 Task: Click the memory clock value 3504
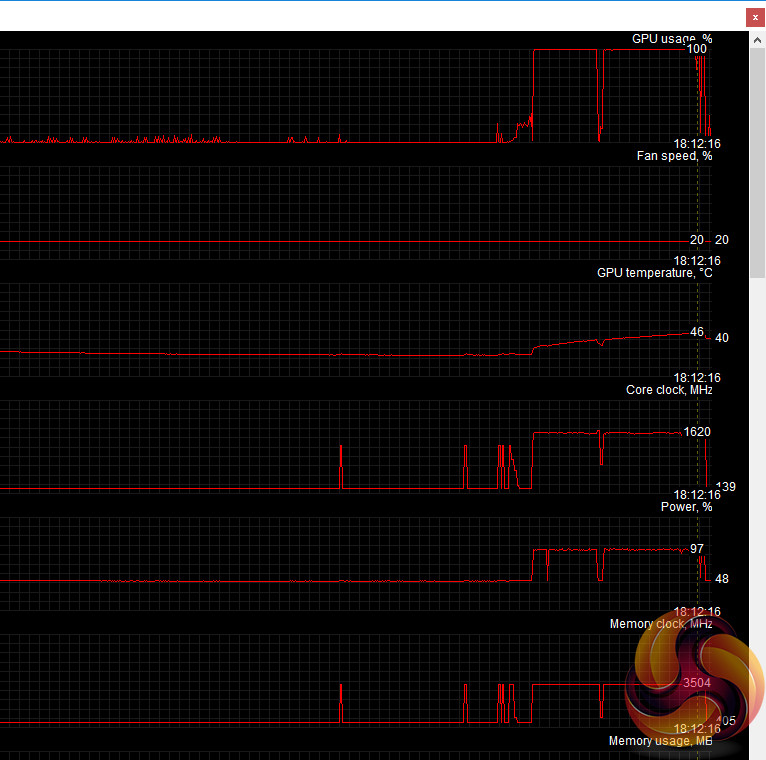[x=697, y=683]
